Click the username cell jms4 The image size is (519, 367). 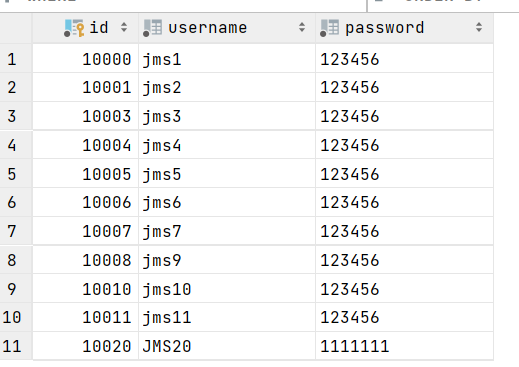click(x=227, y=145)
